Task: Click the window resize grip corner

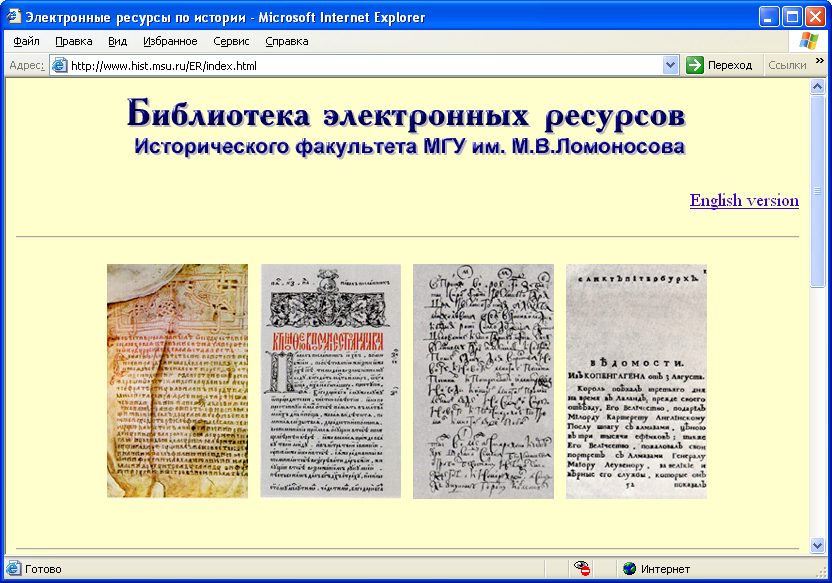Action: (x=821, y=573)
